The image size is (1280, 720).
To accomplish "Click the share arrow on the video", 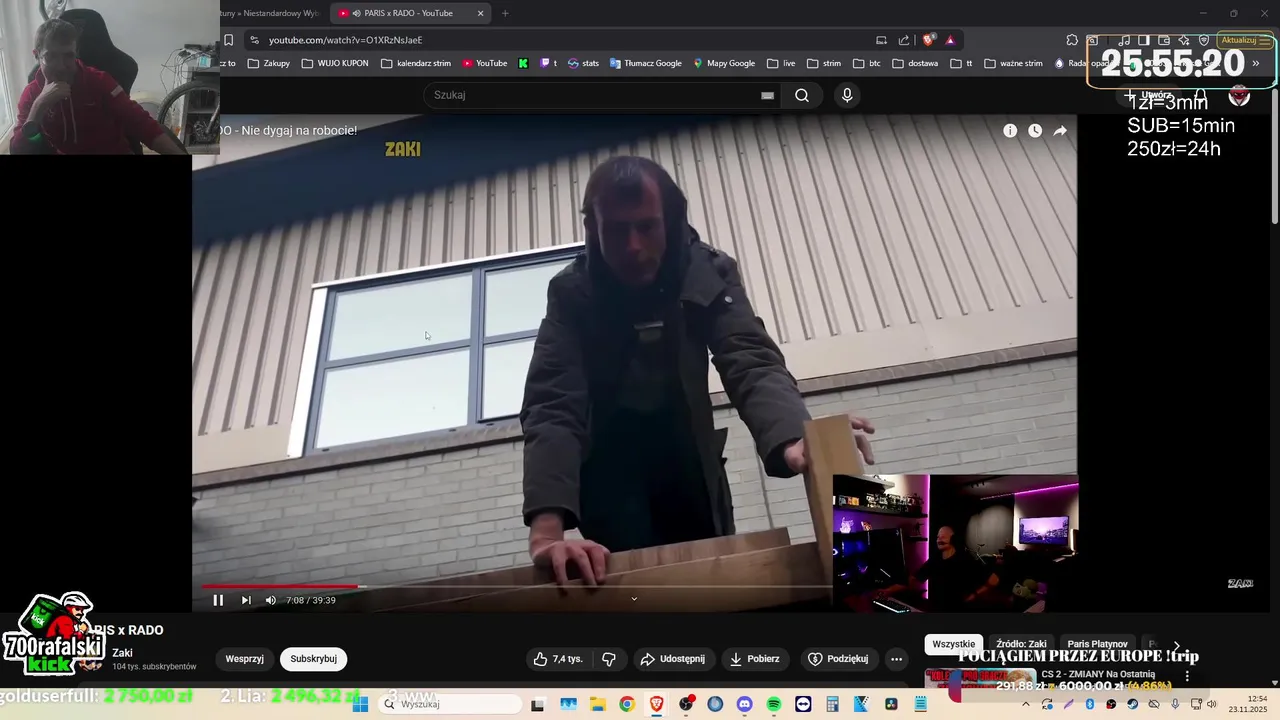I will click(x=1060, y=131).
